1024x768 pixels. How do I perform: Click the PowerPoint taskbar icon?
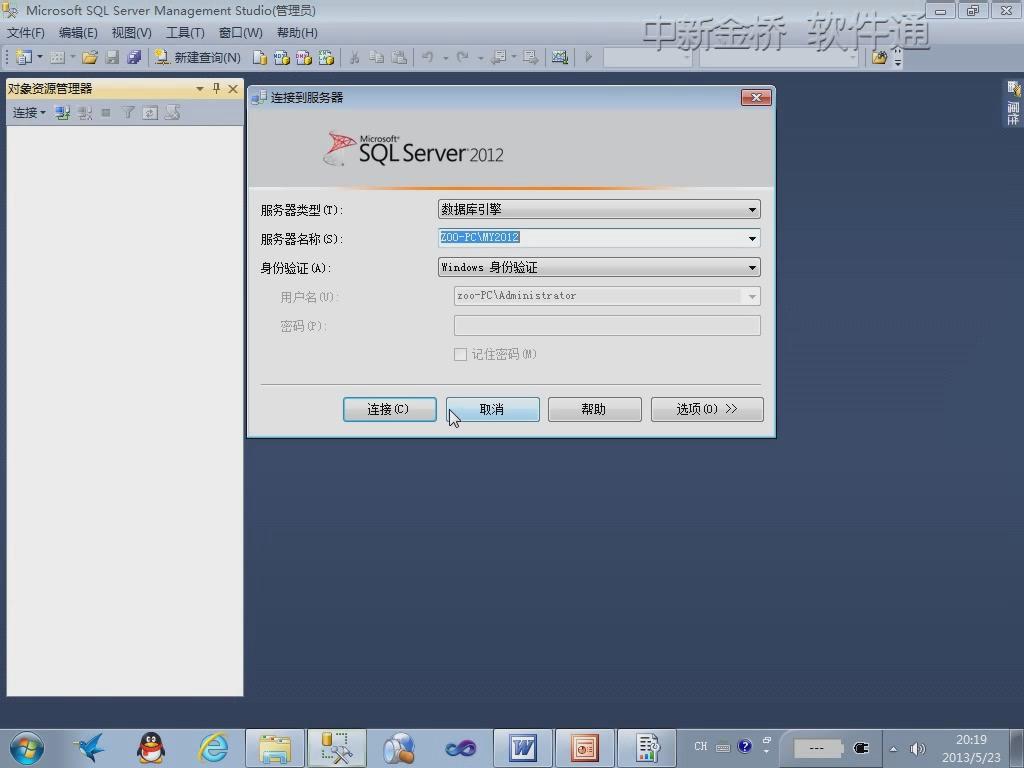pyautogui.click(x=584, y=748)
